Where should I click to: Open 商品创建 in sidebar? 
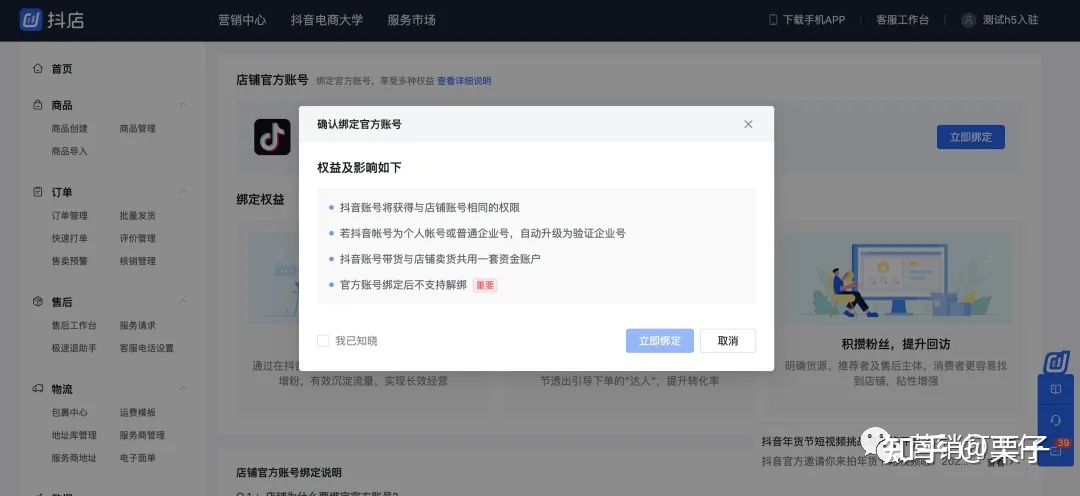pyautogui.click(x=70, y=128)
